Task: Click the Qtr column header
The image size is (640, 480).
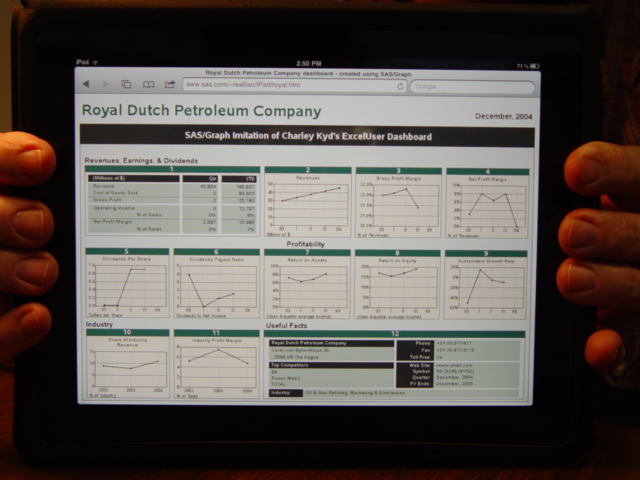Action: pos(200,178)
